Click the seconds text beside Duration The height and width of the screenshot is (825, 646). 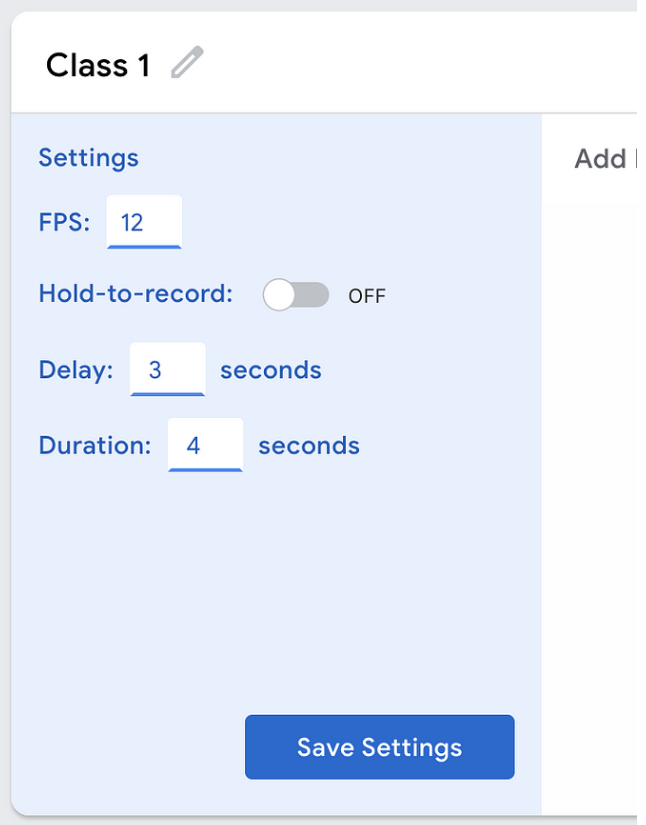(309, 445)
